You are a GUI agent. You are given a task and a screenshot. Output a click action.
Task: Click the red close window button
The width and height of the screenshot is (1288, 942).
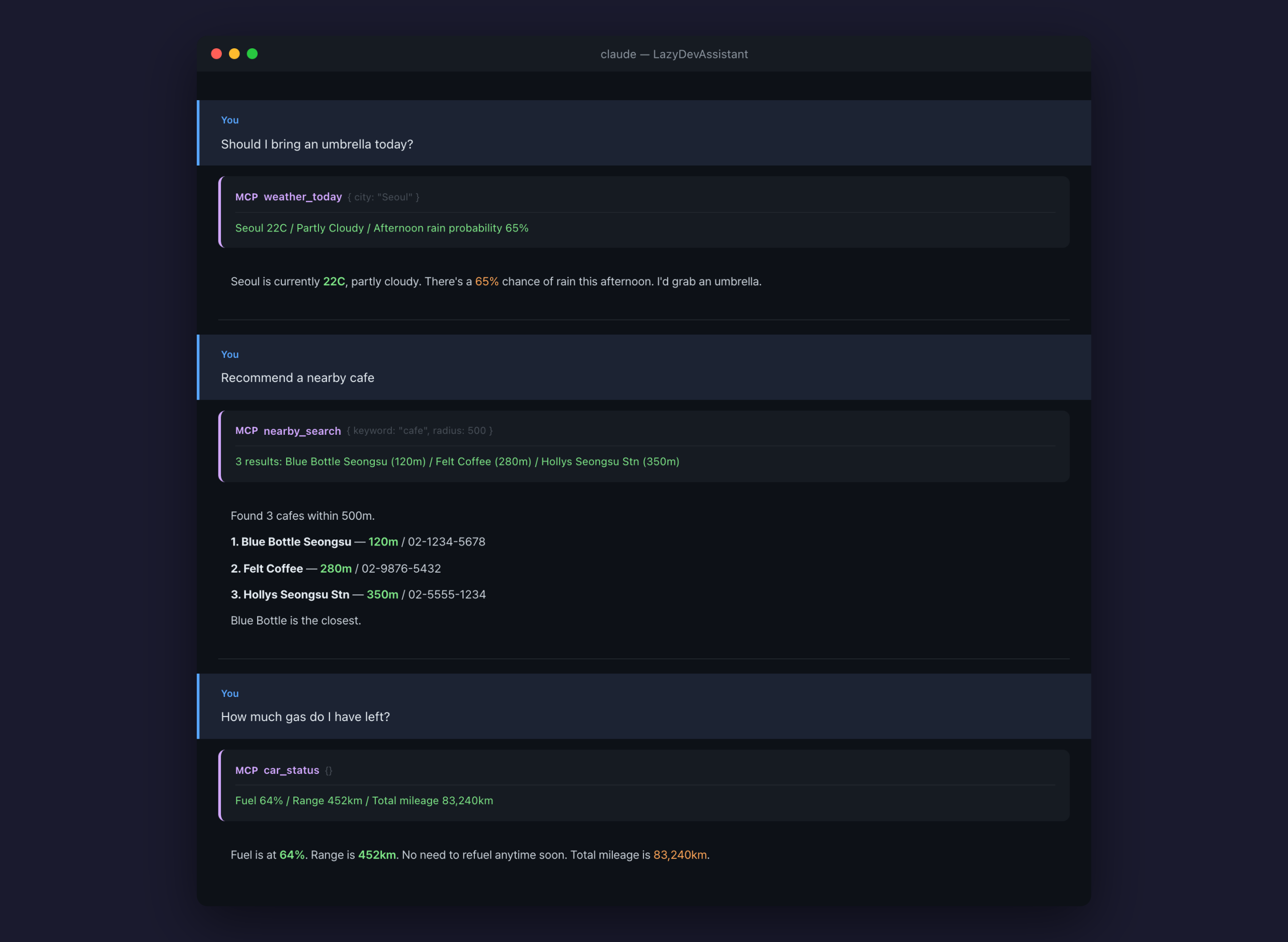tap(216, 54)
